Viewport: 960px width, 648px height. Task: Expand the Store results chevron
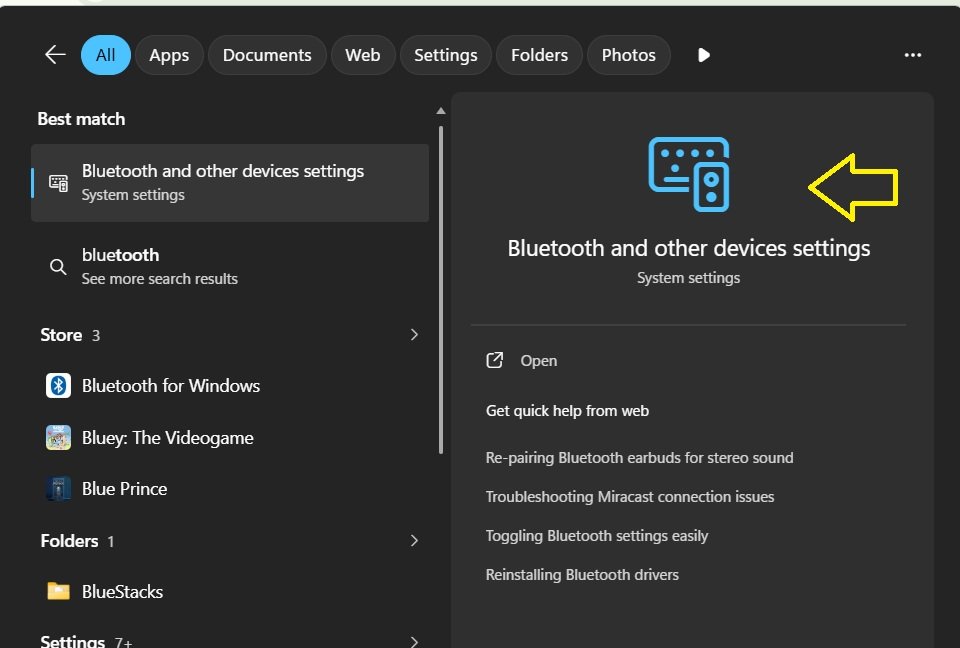tap(414, 334)
